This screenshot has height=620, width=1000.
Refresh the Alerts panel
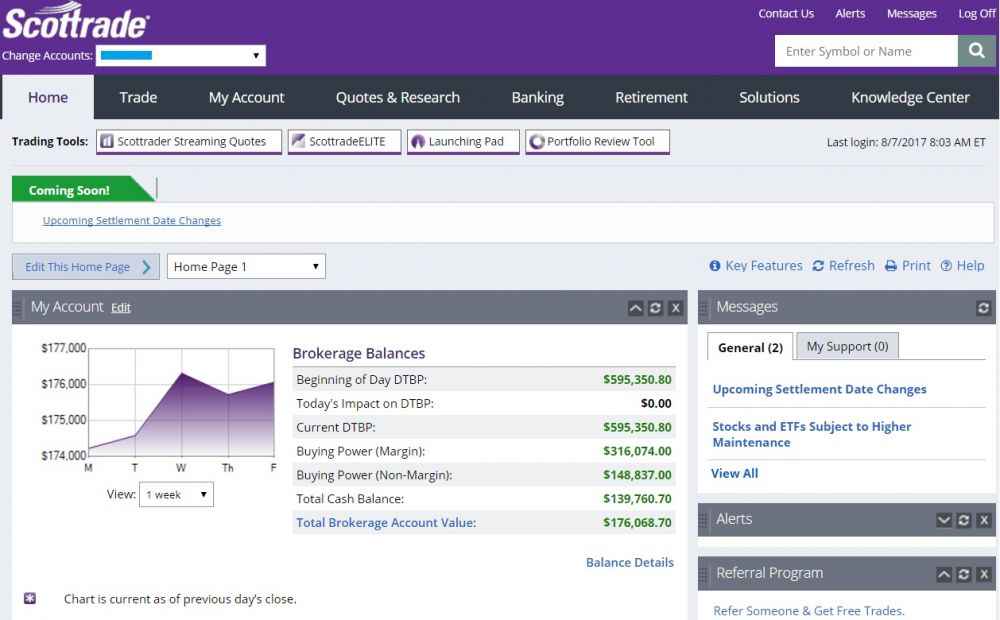click(963, 520)
